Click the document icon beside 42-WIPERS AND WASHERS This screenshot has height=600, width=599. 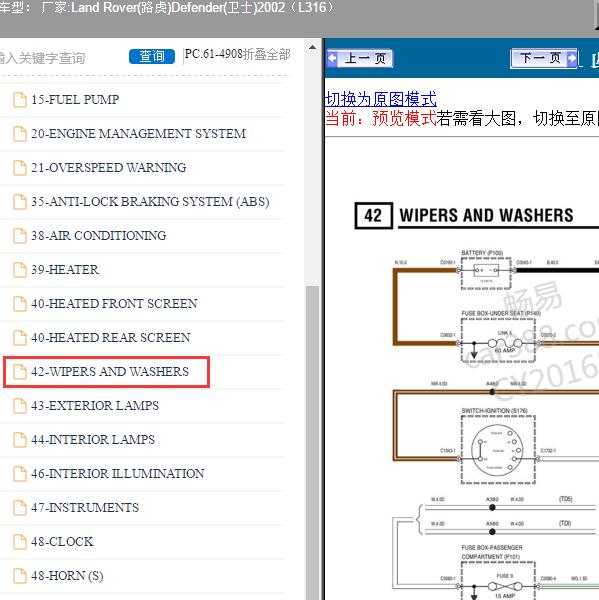pyautogui.click(x=20, y=372)
